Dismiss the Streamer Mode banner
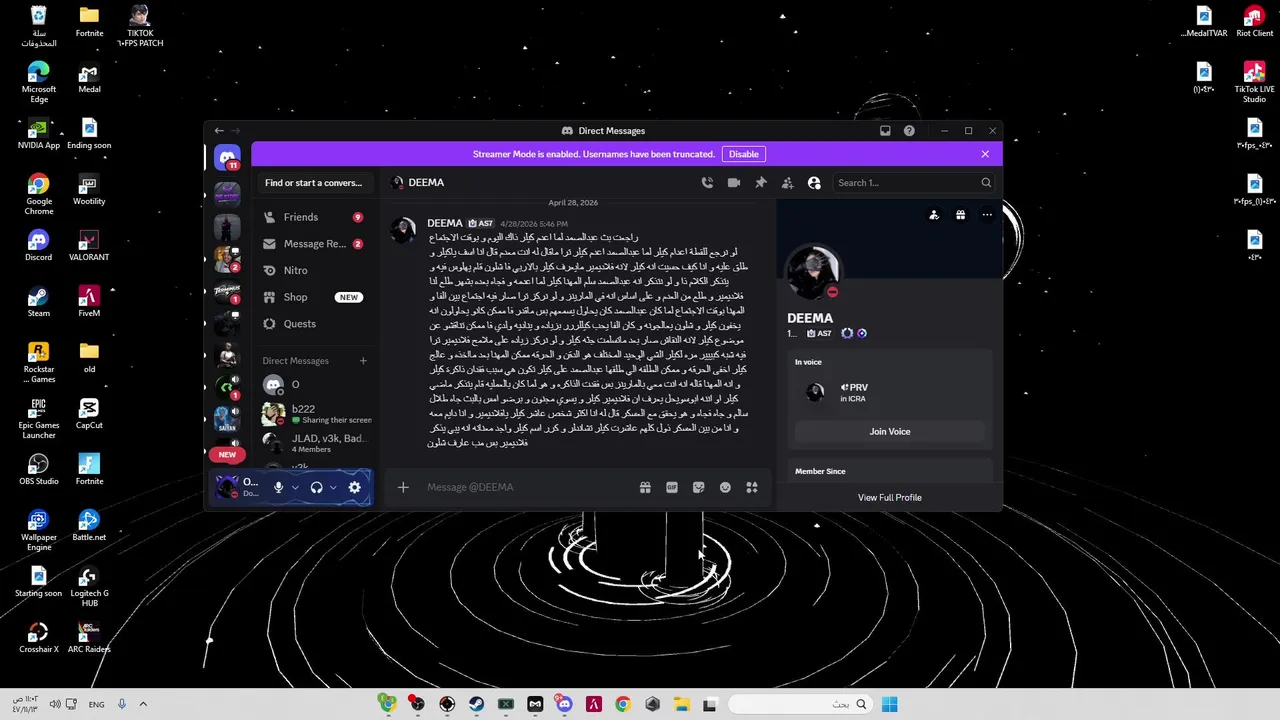 985,154
